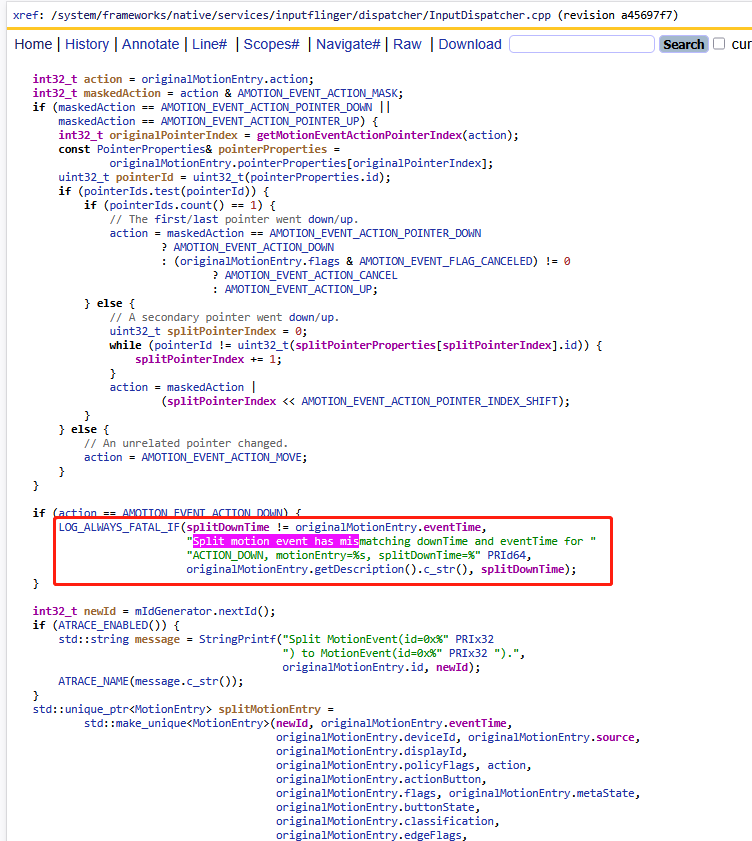Image resolution: width=752 pixels, height=841 pixels.
Task: Click '// An unrelated pointer changed.' comment
Action: tap(186, 443)
